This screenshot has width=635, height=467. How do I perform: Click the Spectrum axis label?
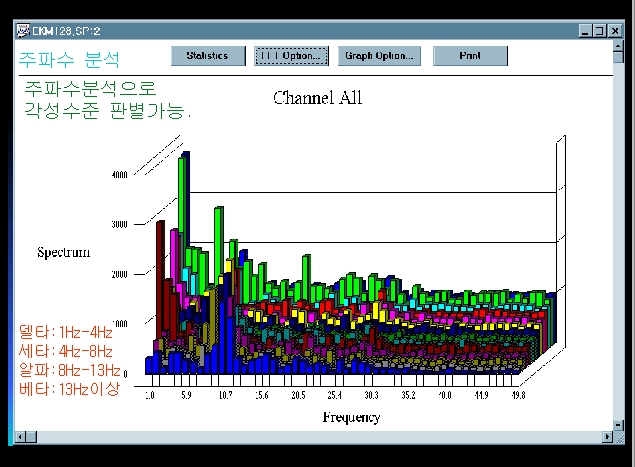(64, 252)
